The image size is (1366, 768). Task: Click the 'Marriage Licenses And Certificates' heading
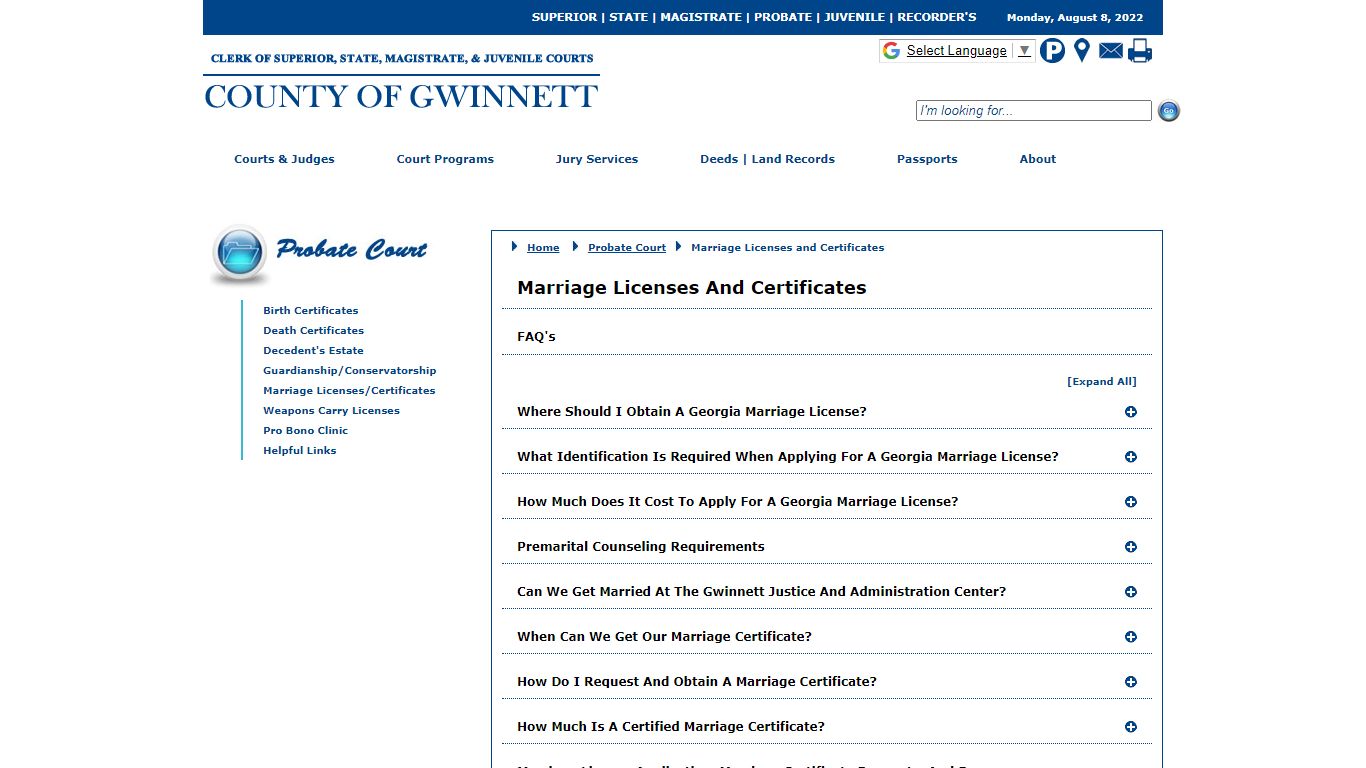(692, 288)
